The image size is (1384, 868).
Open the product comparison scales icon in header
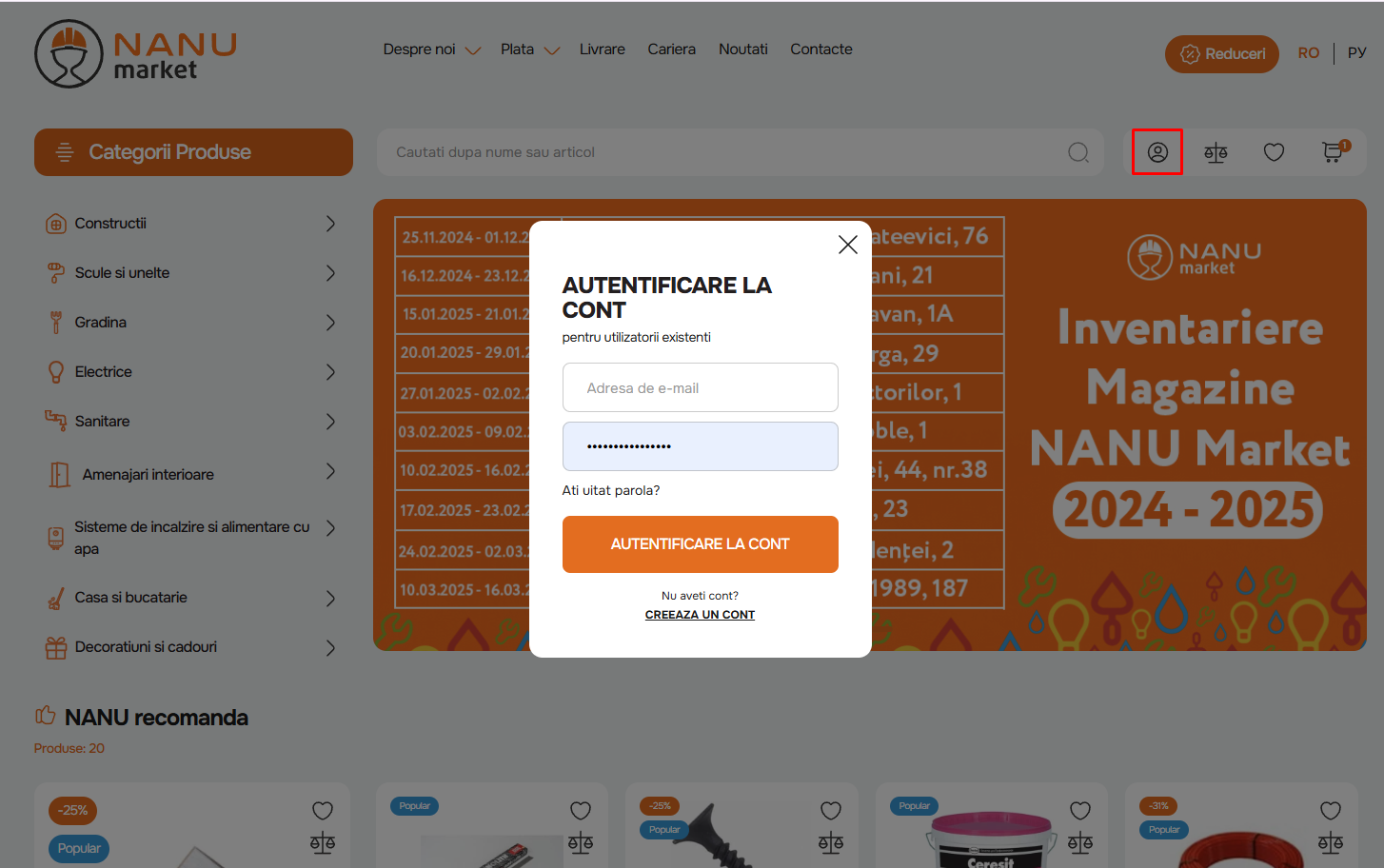click(1216, 152)
